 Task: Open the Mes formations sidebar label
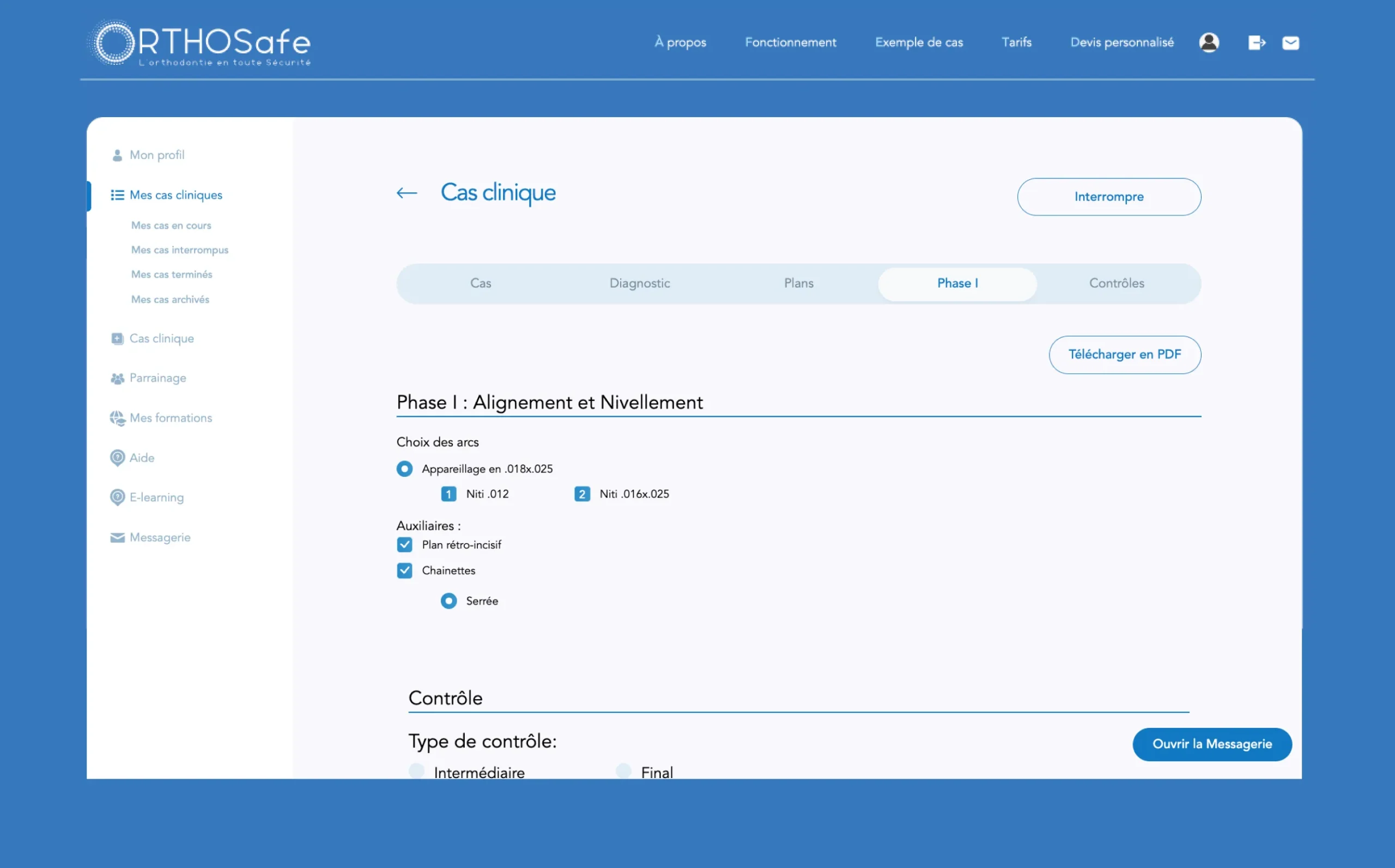tap(171, 418)
